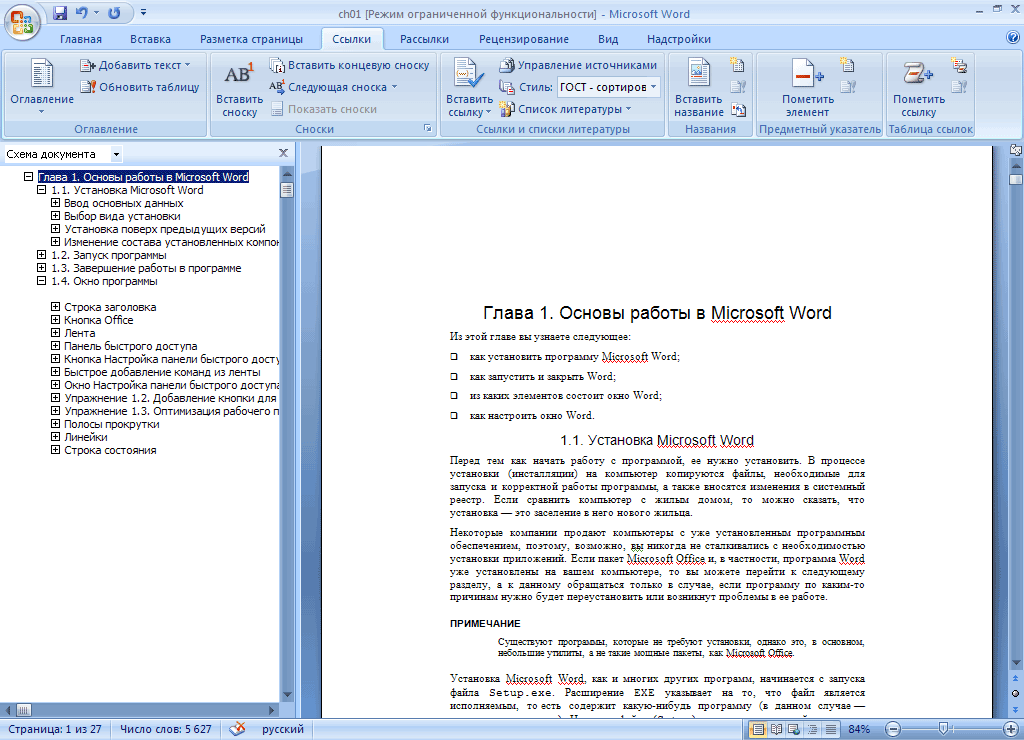Switch to Print Layout view button
Image resolution: width=1024 pixels, height=740 pixels.
click(x=758, y=730)
